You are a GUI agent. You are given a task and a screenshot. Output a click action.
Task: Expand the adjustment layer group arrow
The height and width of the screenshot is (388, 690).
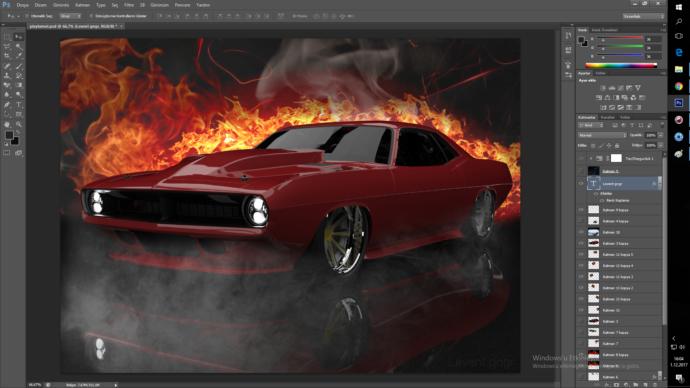[591, 158]
